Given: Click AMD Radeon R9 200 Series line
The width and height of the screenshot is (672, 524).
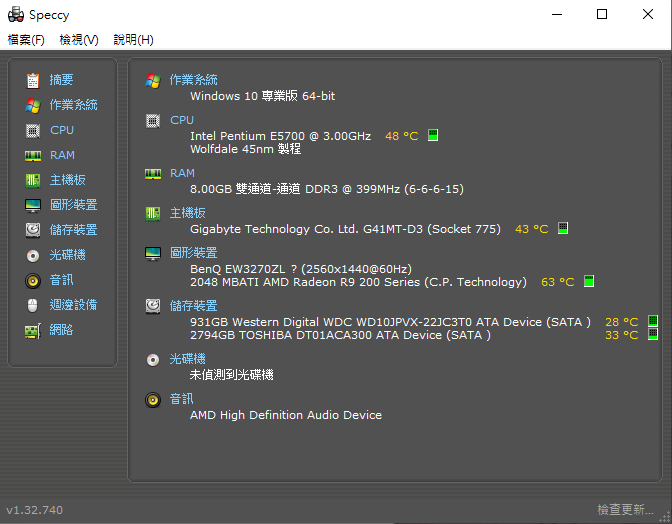Looking at the screenshot, I should [358, 282].
